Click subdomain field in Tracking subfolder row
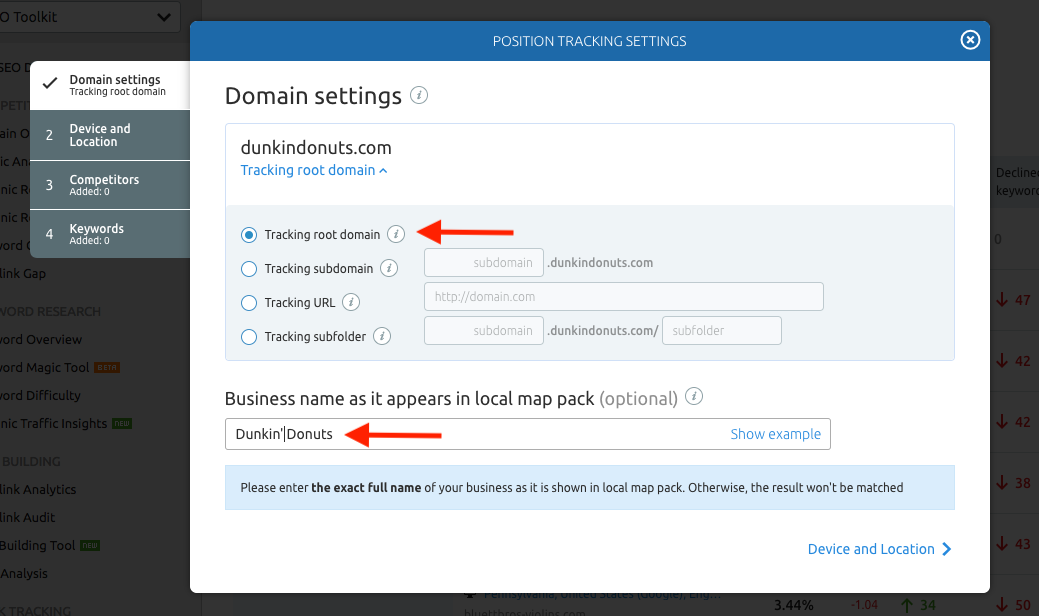Viewport: 1039px width, 616px height. click(484, 331)
